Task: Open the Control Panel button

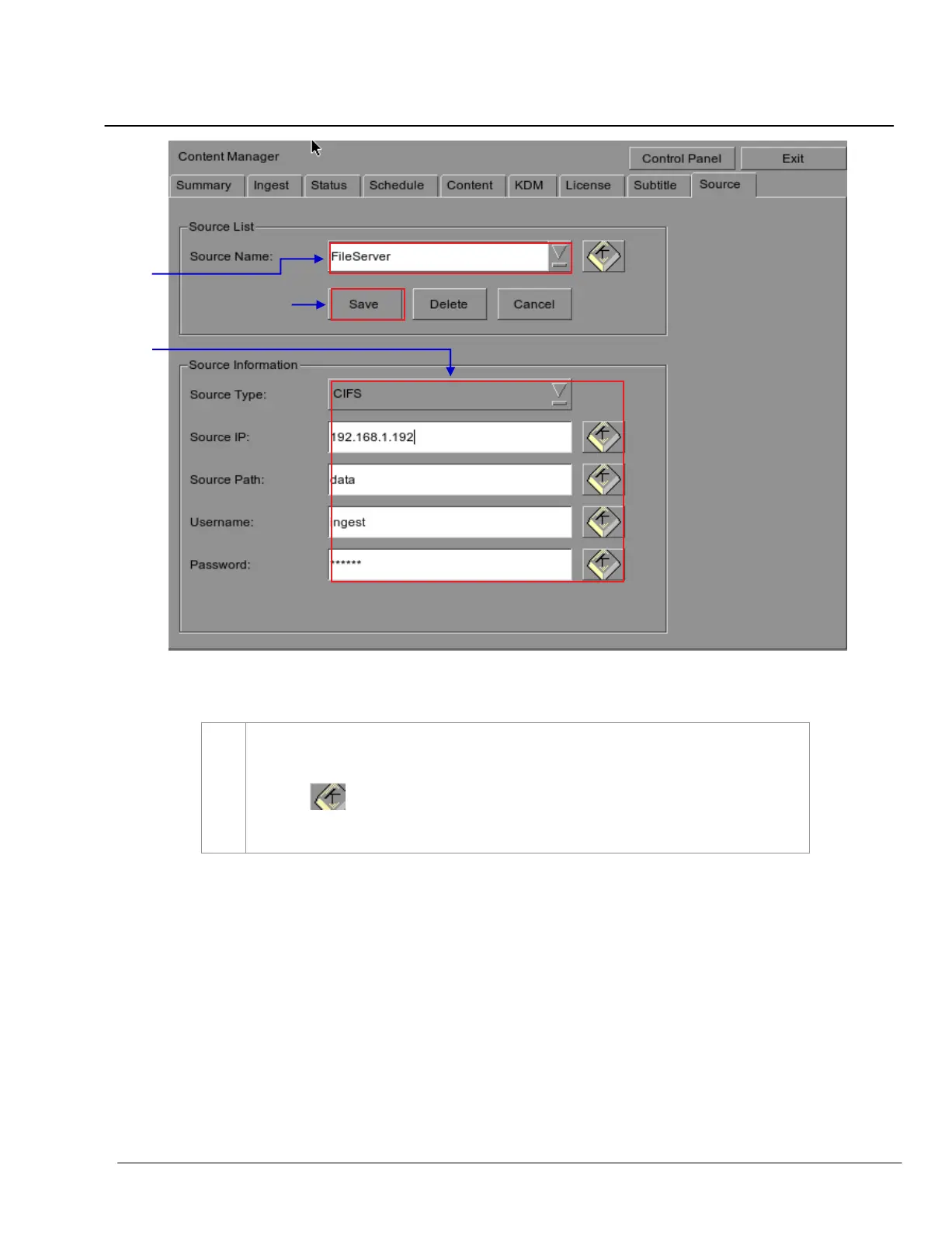Action: click(682, 158)
